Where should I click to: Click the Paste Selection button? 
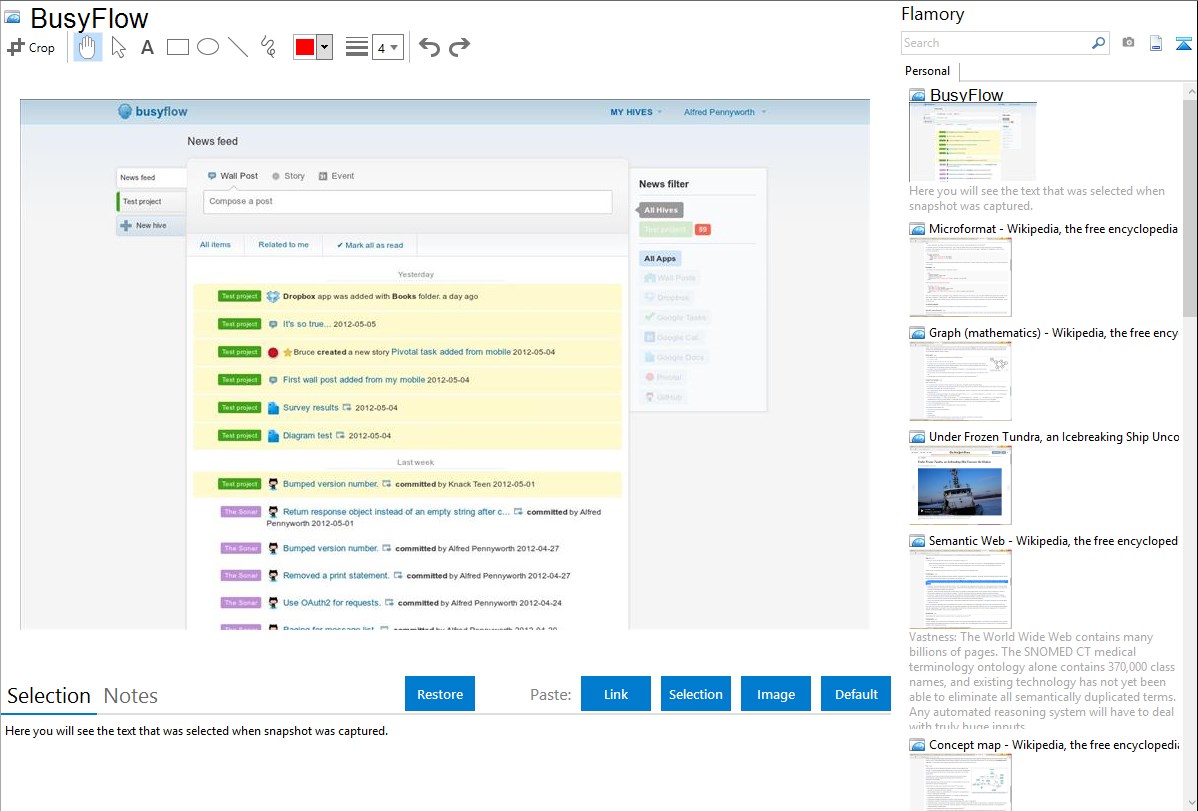(x=695, y=694)
